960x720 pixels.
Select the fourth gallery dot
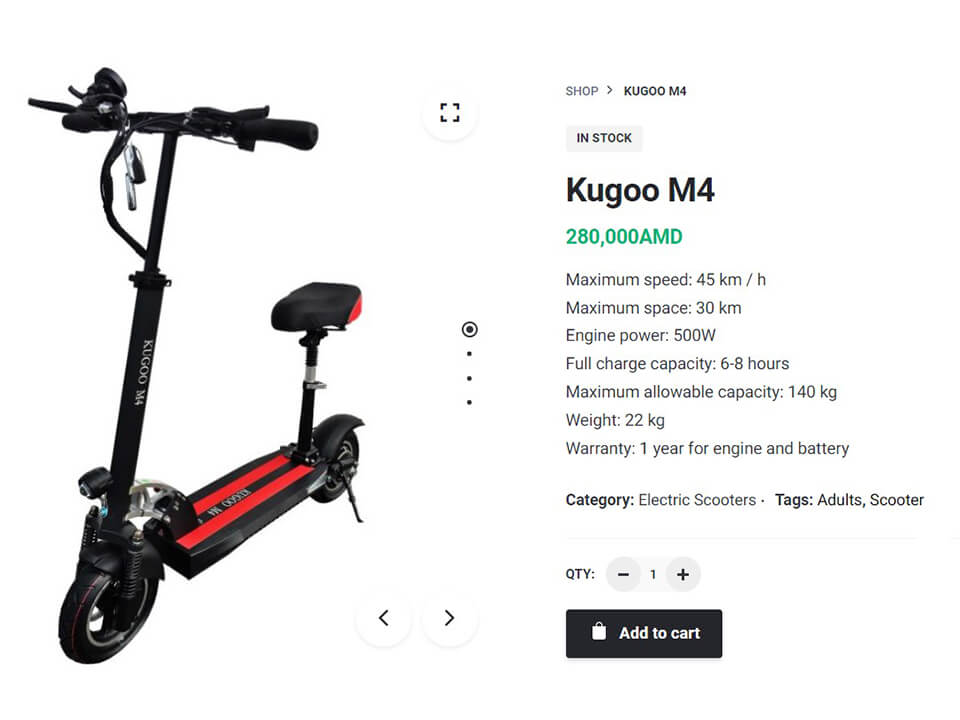(470, 402)
